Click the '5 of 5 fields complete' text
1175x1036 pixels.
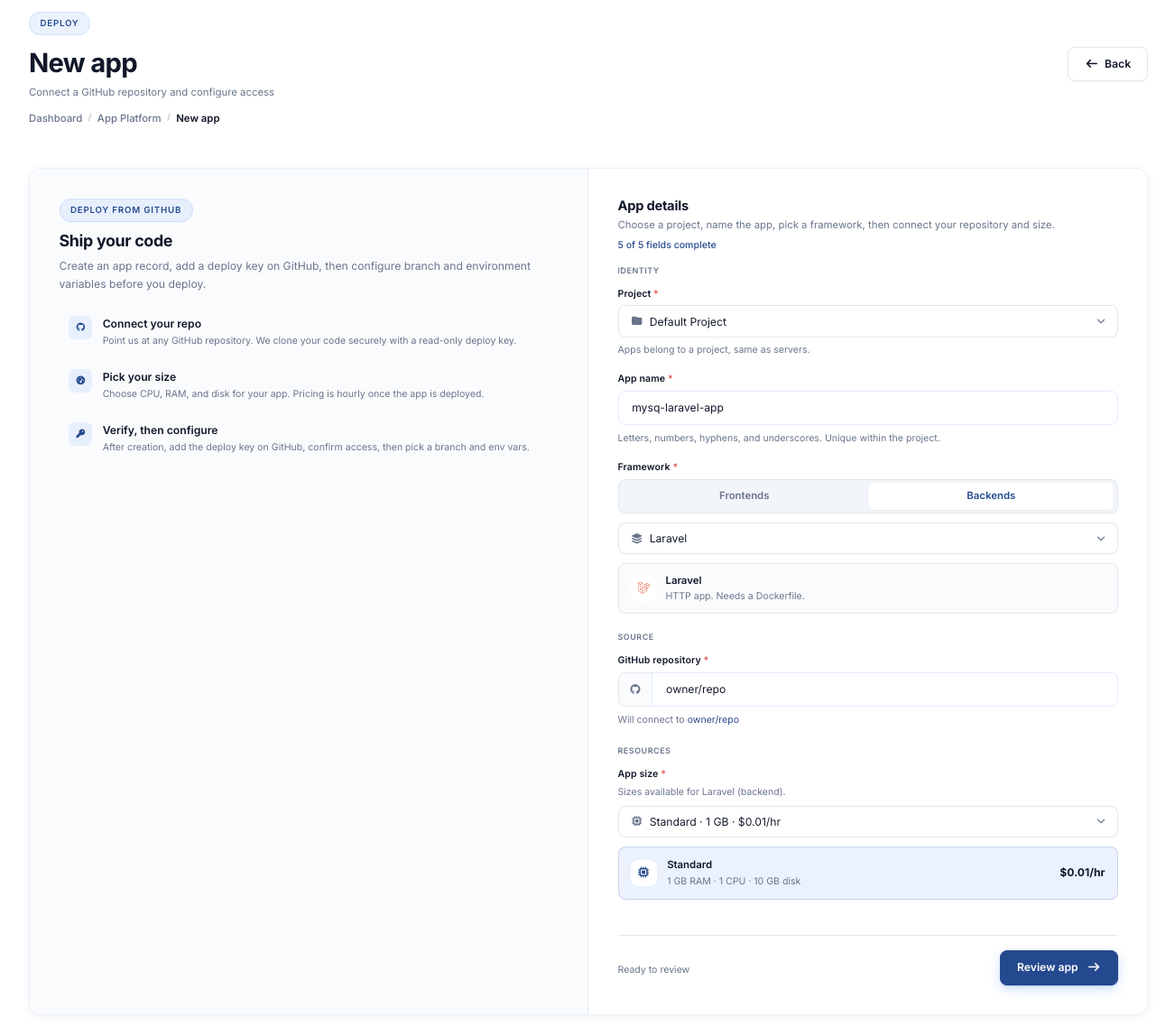pos(667,245)
